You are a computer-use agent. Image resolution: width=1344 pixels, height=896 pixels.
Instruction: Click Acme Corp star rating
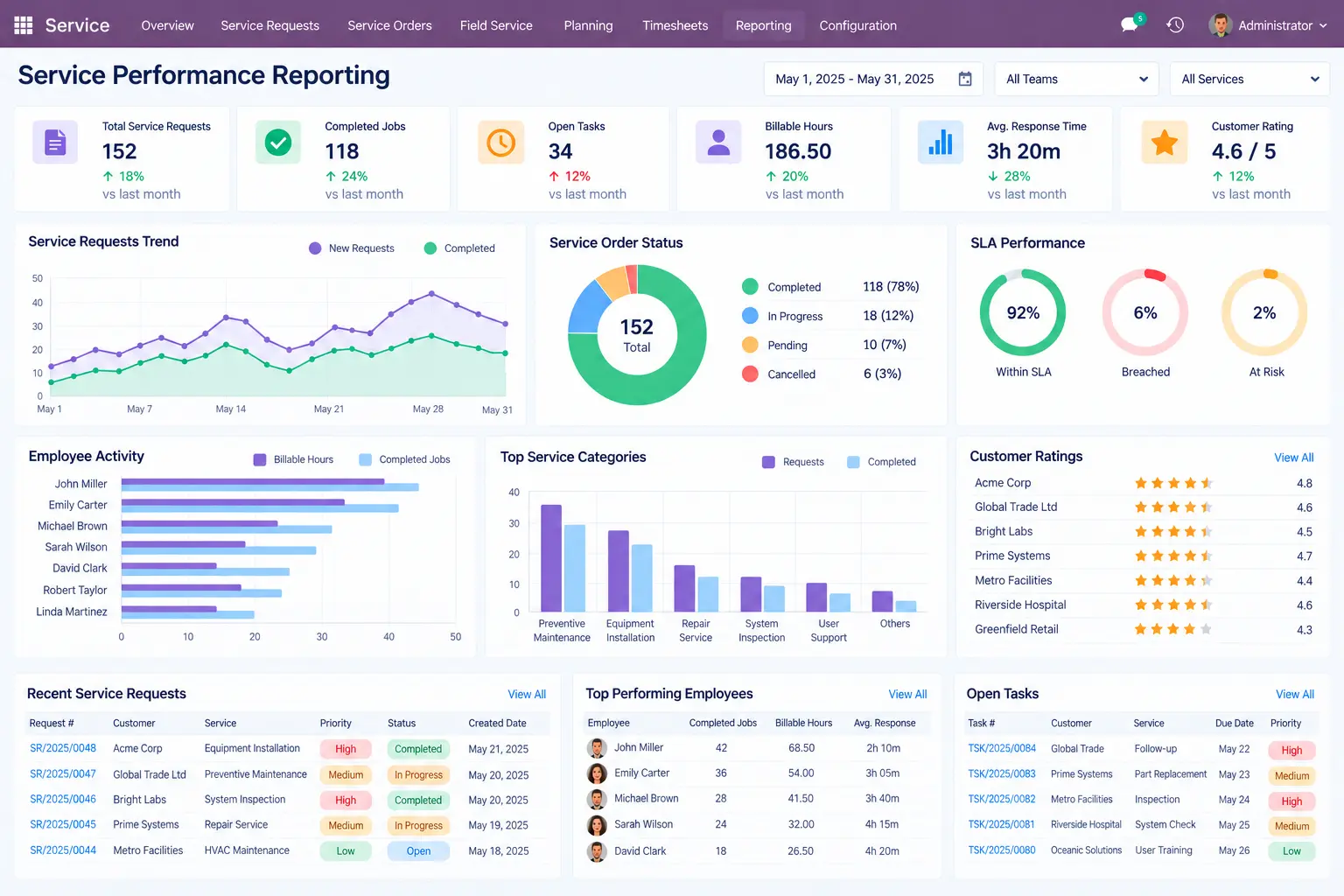[1172, 483]
